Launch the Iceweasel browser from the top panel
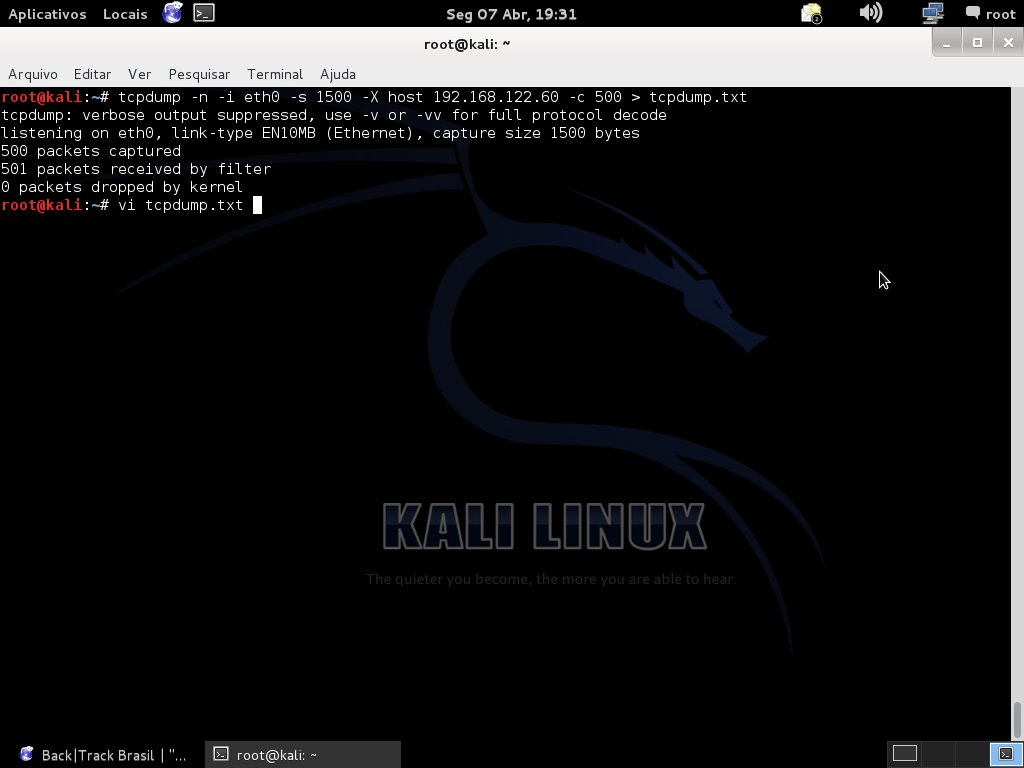The width and height of the screenshot is (1024, 768). pyautogui.click(x=172, y=13)
